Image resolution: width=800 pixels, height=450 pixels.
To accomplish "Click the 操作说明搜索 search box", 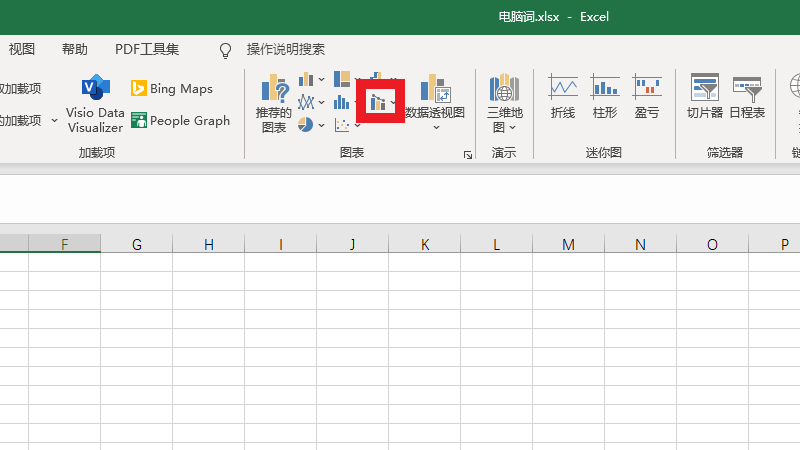I will click(285, 49).
